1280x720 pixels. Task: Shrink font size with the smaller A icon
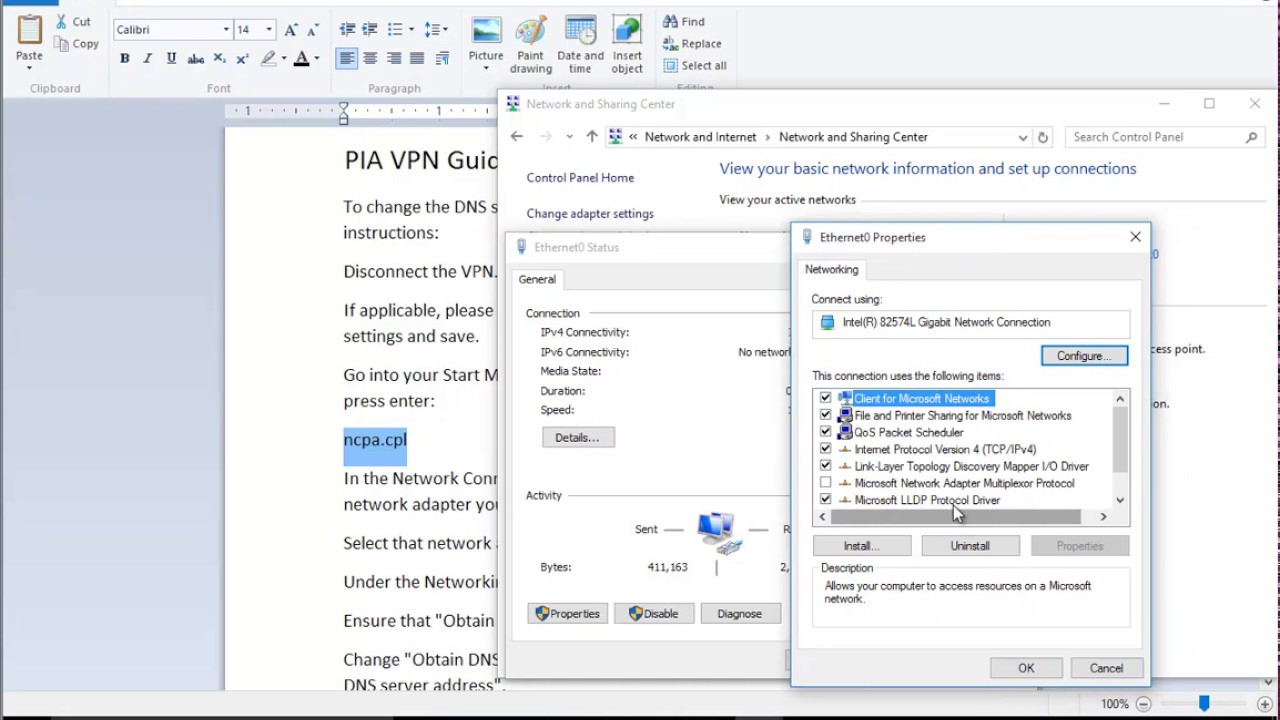click(x=313, y=30)
